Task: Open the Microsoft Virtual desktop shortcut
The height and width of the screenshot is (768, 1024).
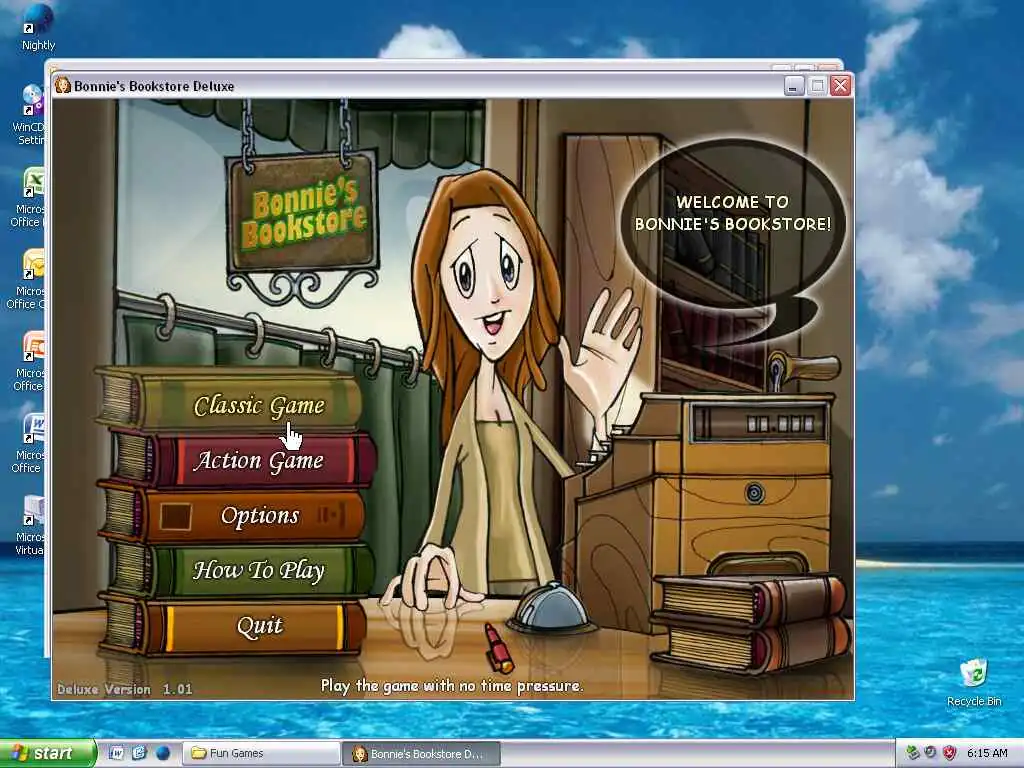Action: point(30,525)
